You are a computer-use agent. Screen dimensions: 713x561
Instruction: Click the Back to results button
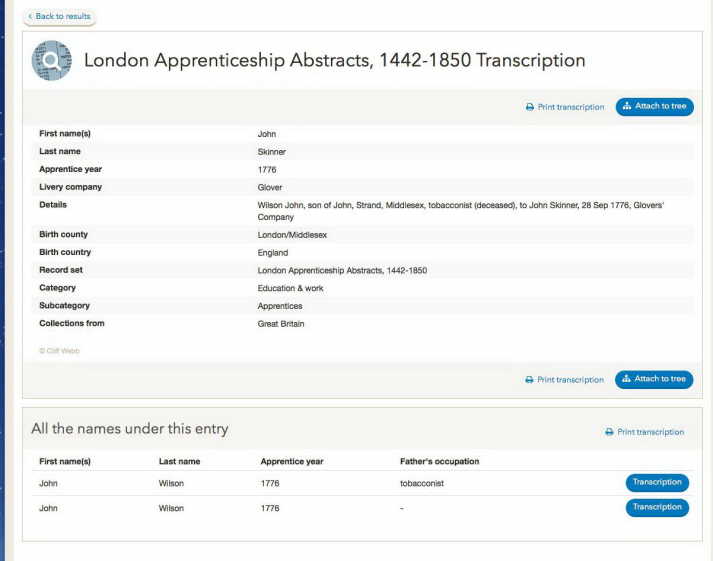point(60,17)
